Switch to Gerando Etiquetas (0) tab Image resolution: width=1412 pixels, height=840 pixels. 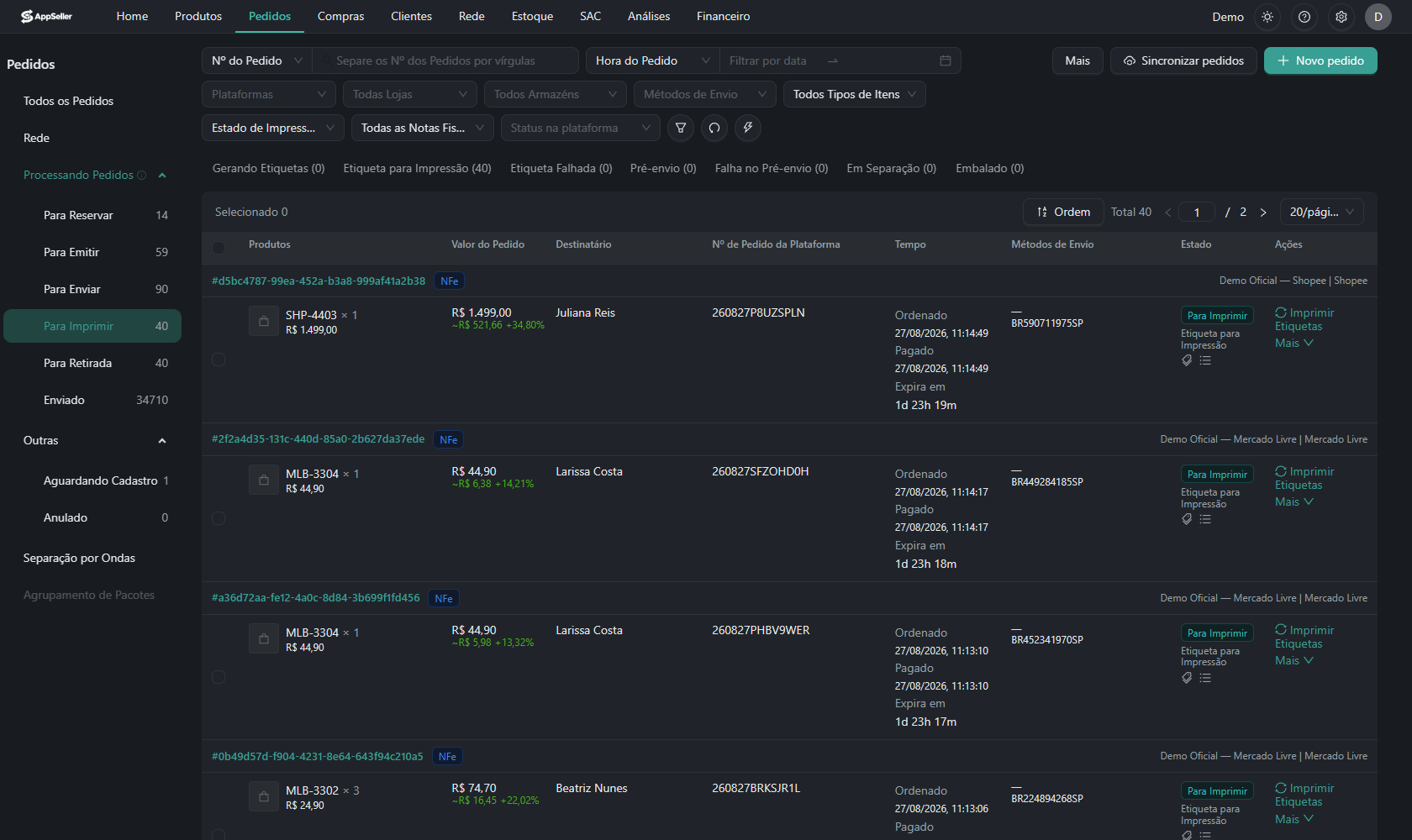pyautogui.click(x=269, y=168)
